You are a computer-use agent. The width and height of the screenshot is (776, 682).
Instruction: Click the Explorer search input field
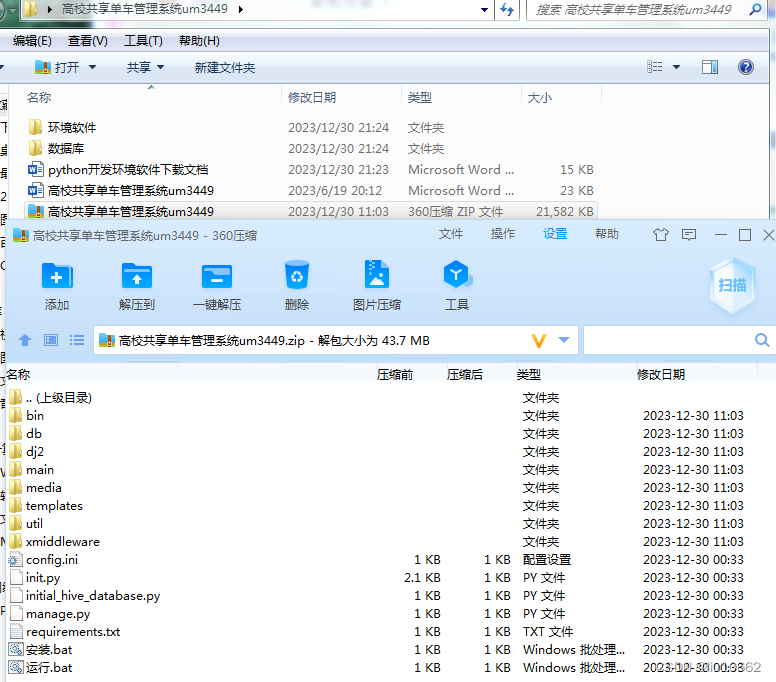coord(636,9)
